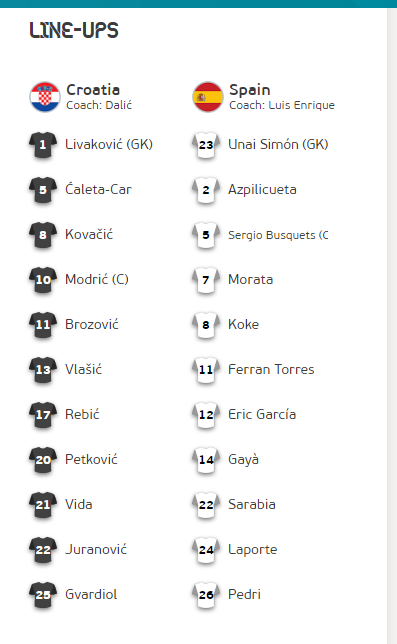Click the Line-ups section heading

[x=74, y=30]
